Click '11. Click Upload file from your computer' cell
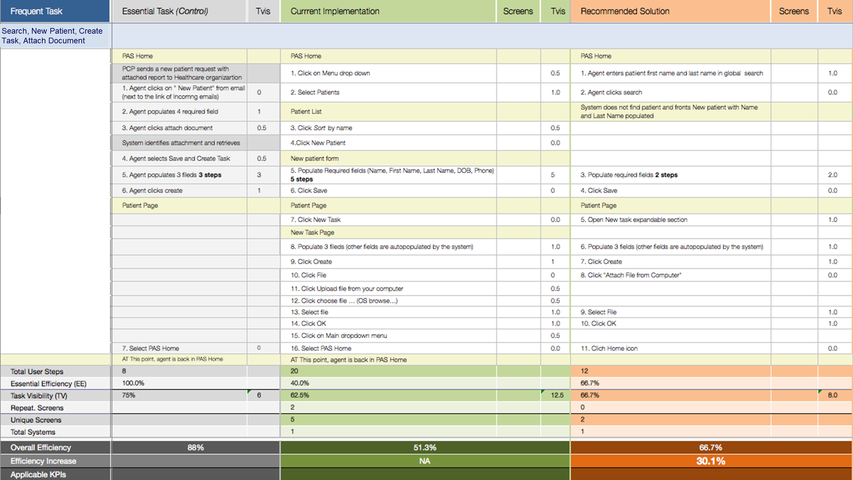 (388, 288)
